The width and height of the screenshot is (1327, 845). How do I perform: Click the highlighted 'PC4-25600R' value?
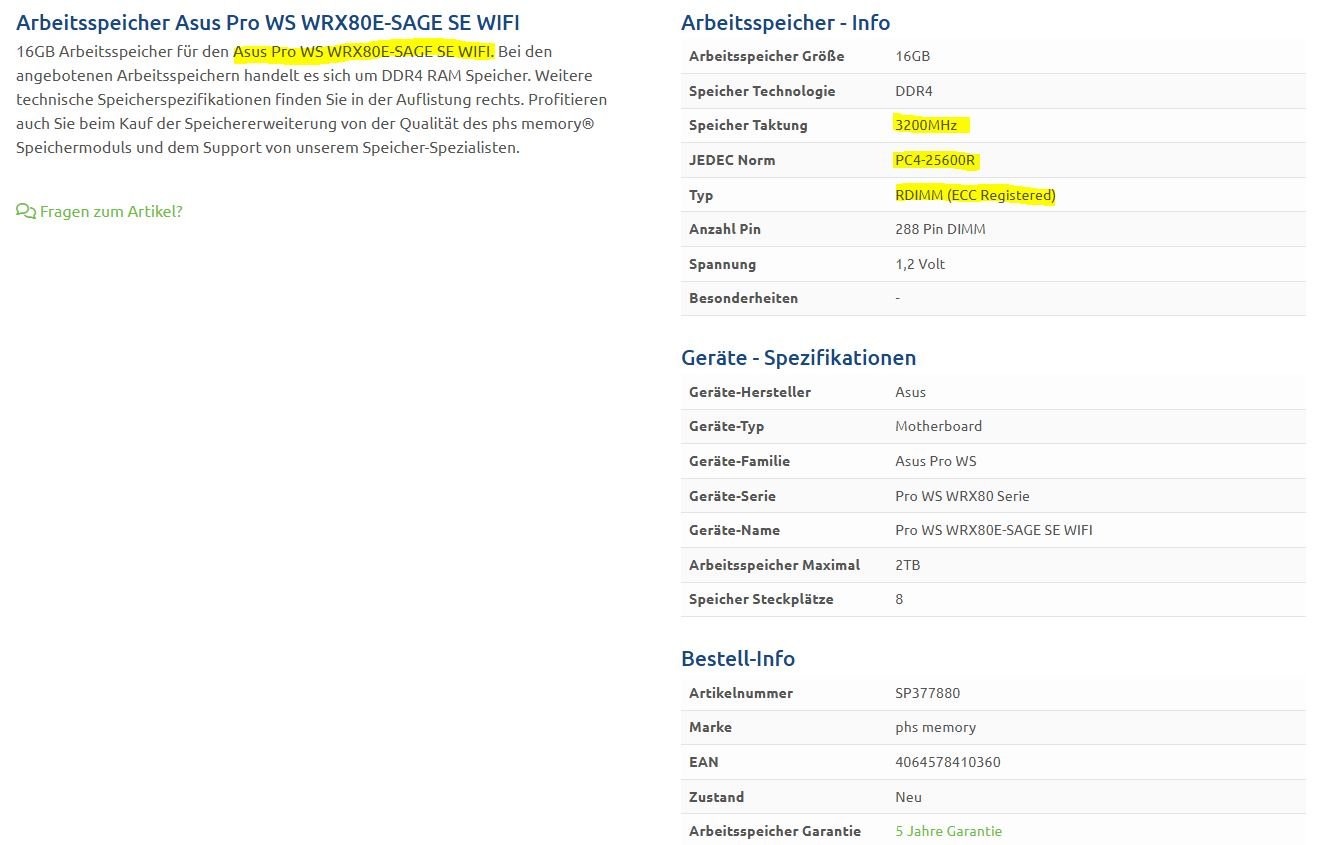(935, 160)
